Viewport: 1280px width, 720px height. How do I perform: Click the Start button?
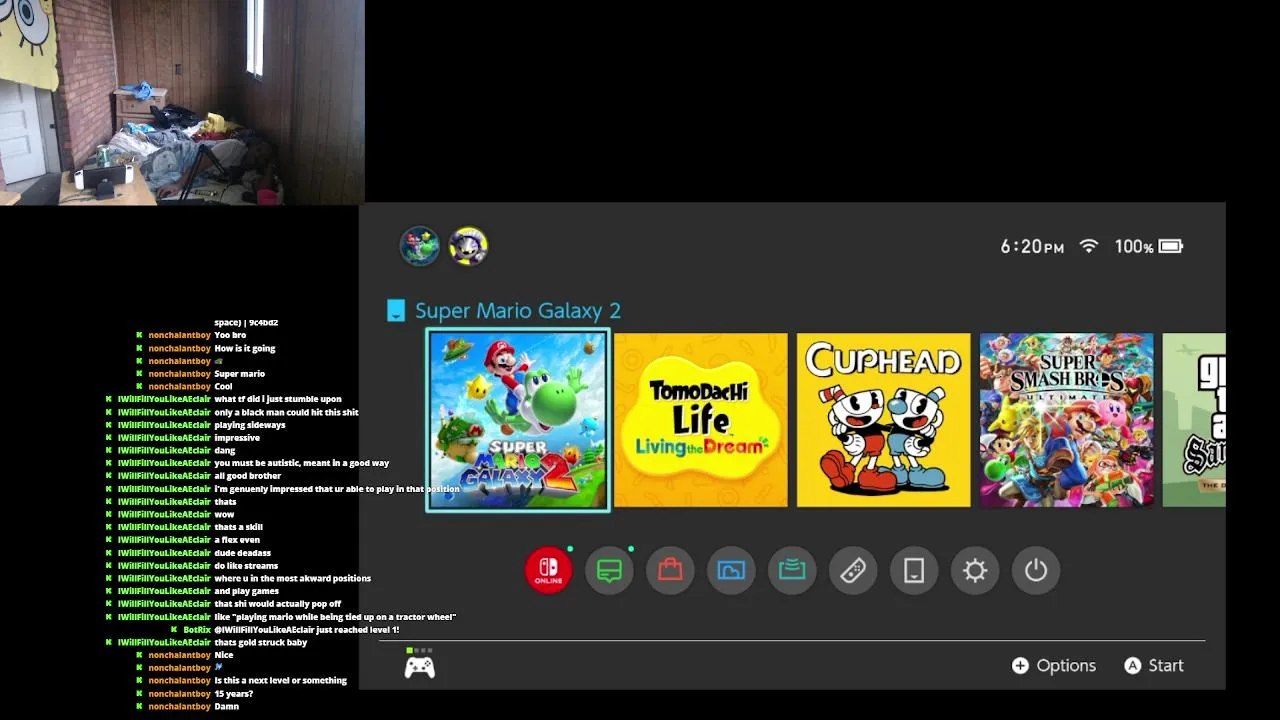tap(1154, 666)
